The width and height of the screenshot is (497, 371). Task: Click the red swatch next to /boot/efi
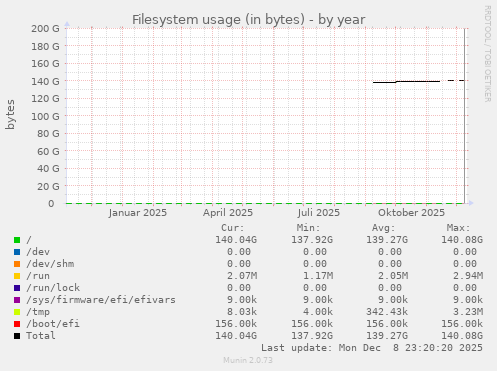pos(17,324)
